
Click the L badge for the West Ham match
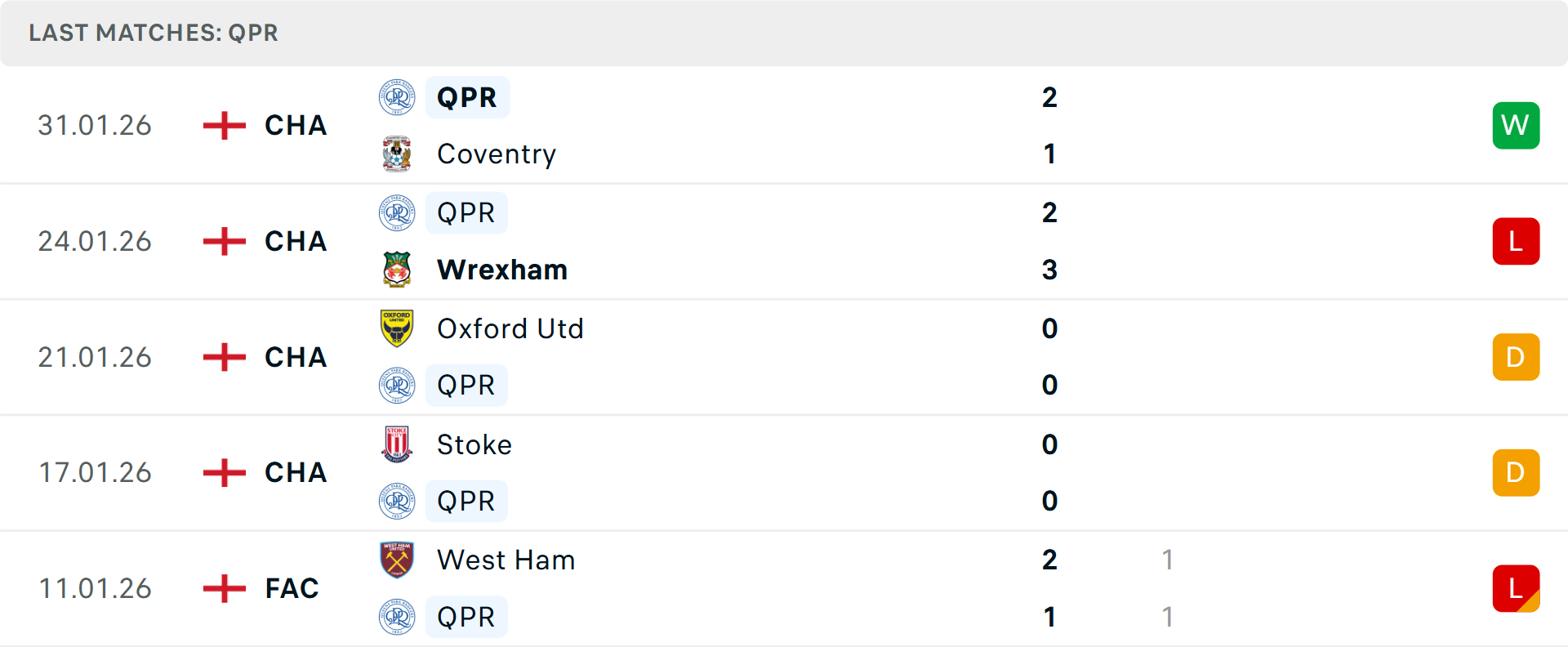tap(1516, 588)
